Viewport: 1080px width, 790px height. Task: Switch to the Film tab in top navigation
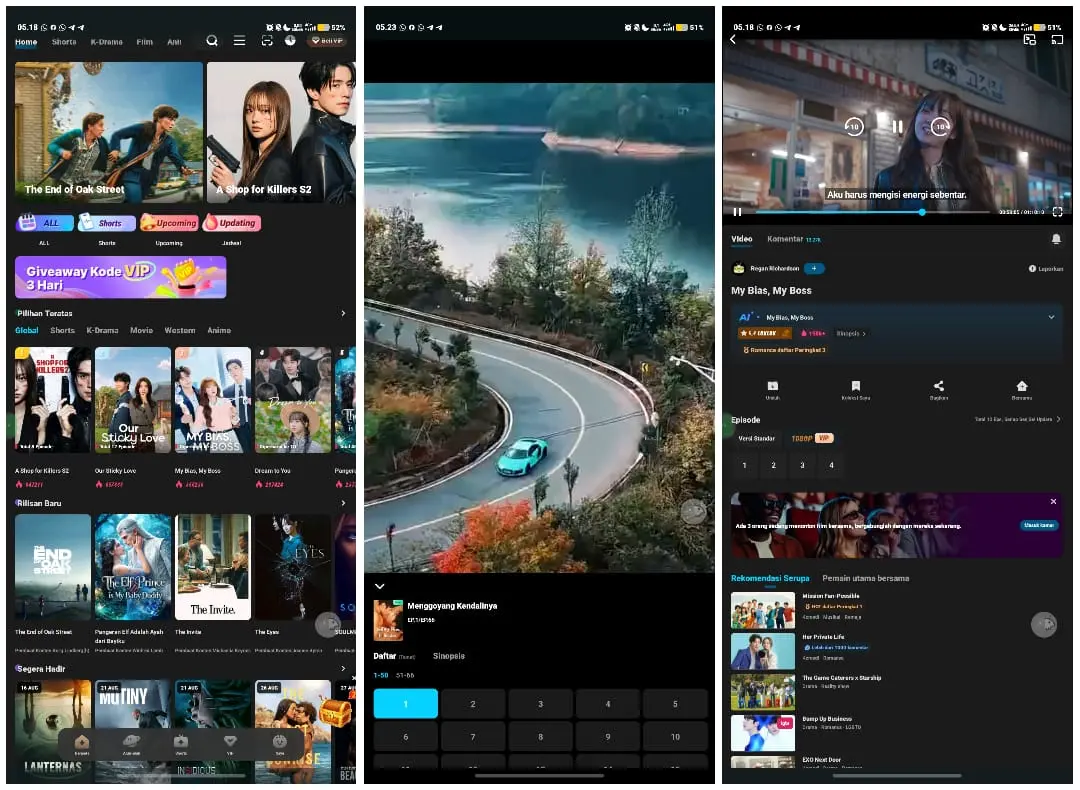[x=145, y=42]
